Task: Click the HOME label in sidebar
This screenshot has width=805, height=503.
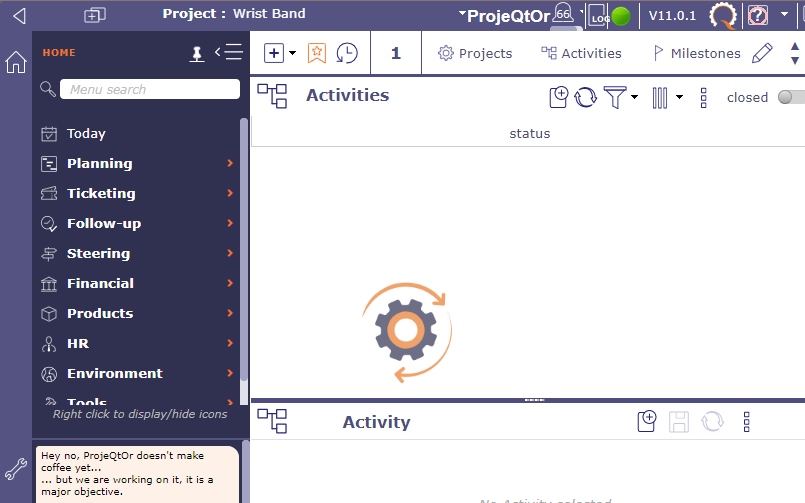Action: click(59, 52)
